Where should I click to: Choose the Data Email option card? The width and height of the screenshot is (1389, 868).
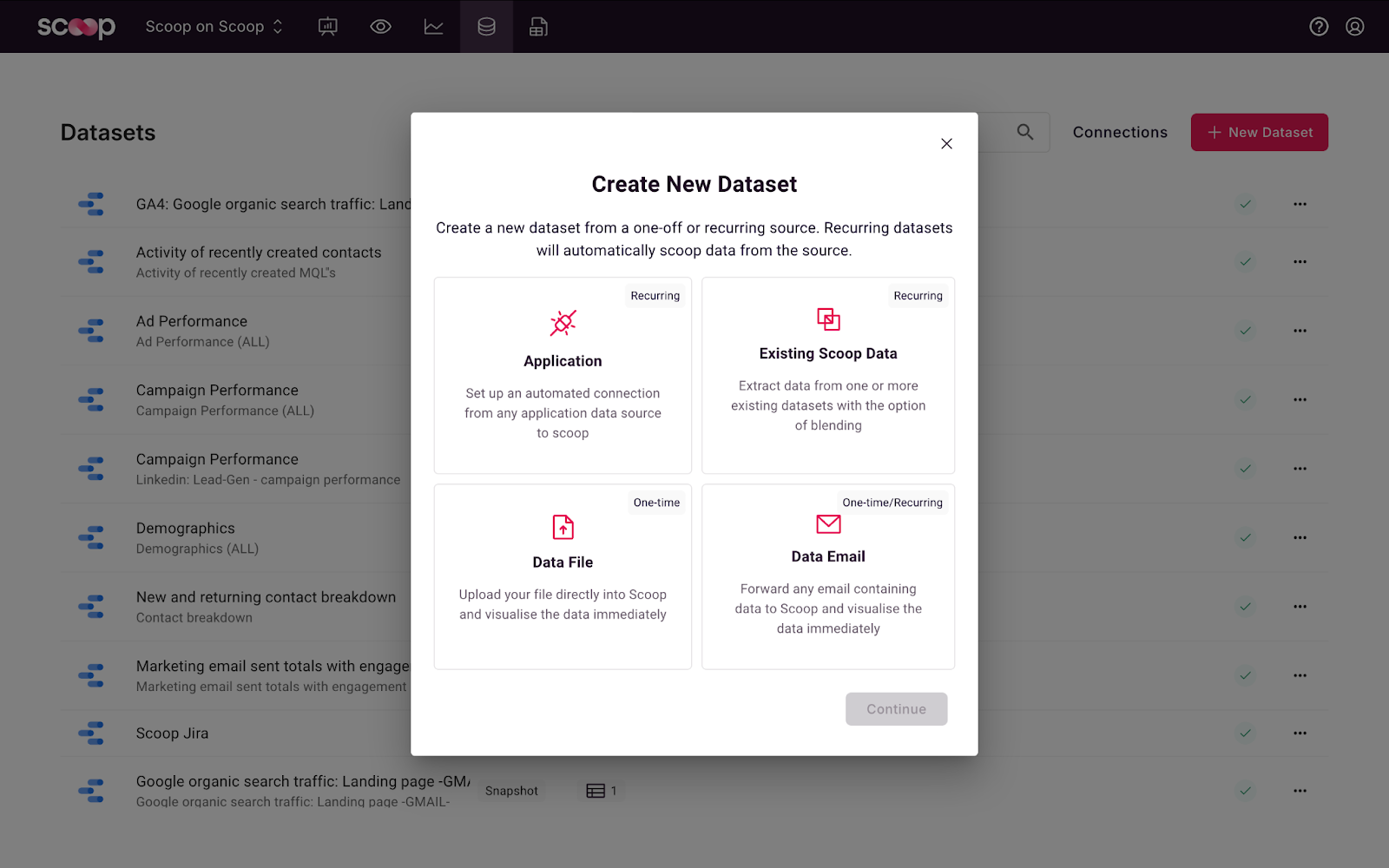(828, 576)
